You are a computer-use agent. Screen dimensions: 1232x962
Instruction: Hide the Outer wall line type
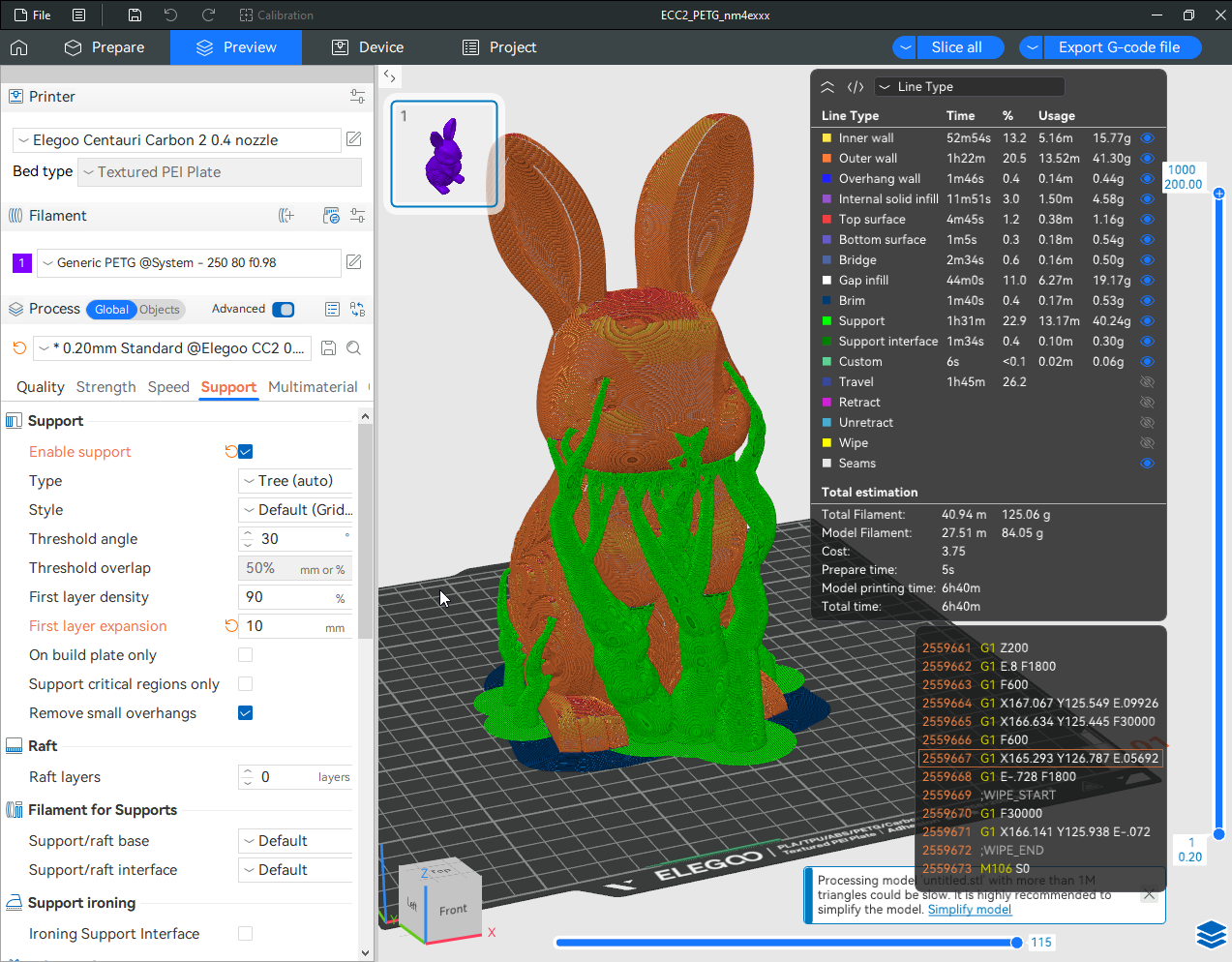click(1147, 159)
